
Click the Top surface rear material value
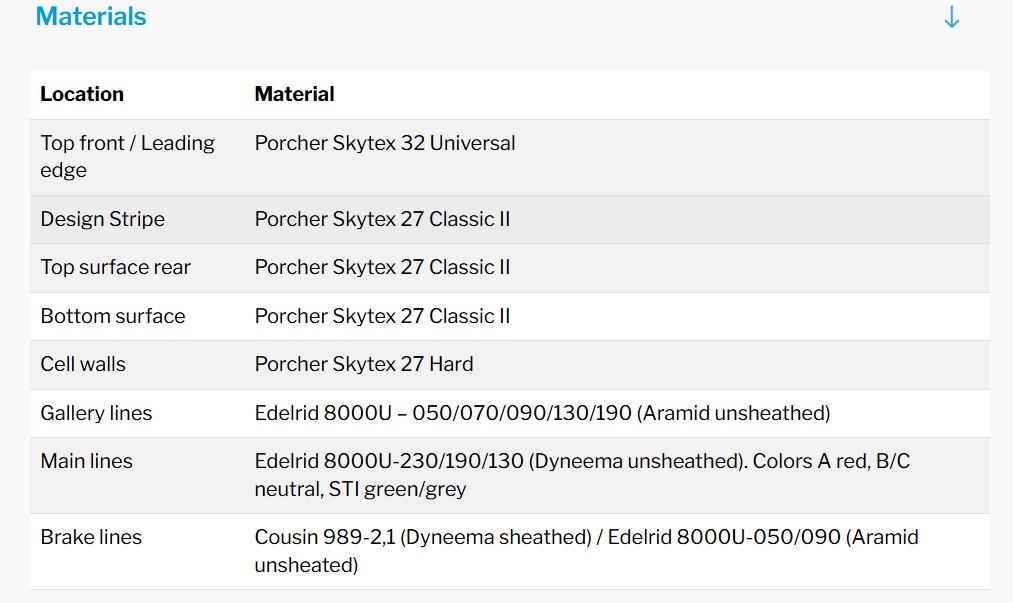pos(382,267)
